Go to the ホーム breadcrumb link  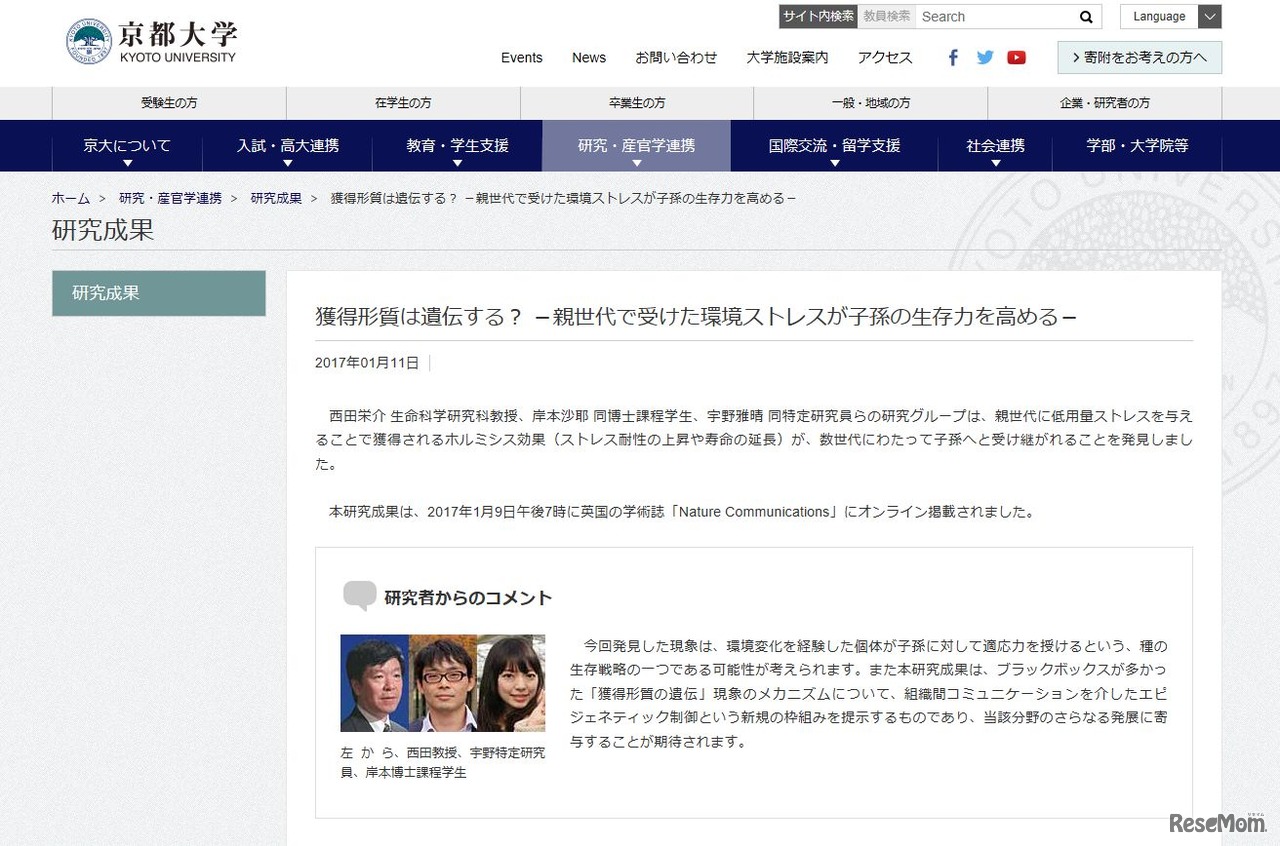(70, 198)
